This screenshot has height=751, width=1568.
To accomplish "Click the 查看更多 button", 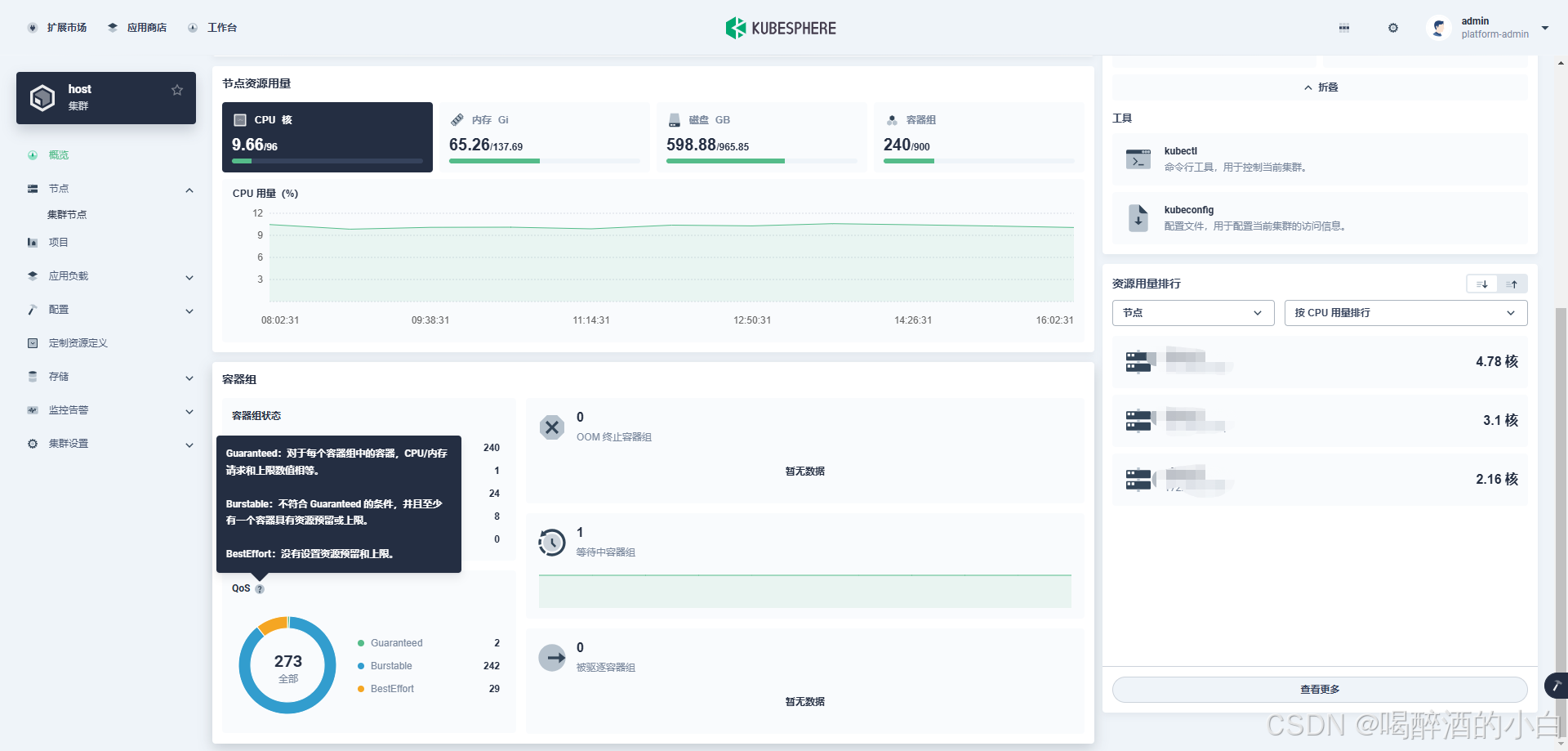I will [x=1319, y=690].
